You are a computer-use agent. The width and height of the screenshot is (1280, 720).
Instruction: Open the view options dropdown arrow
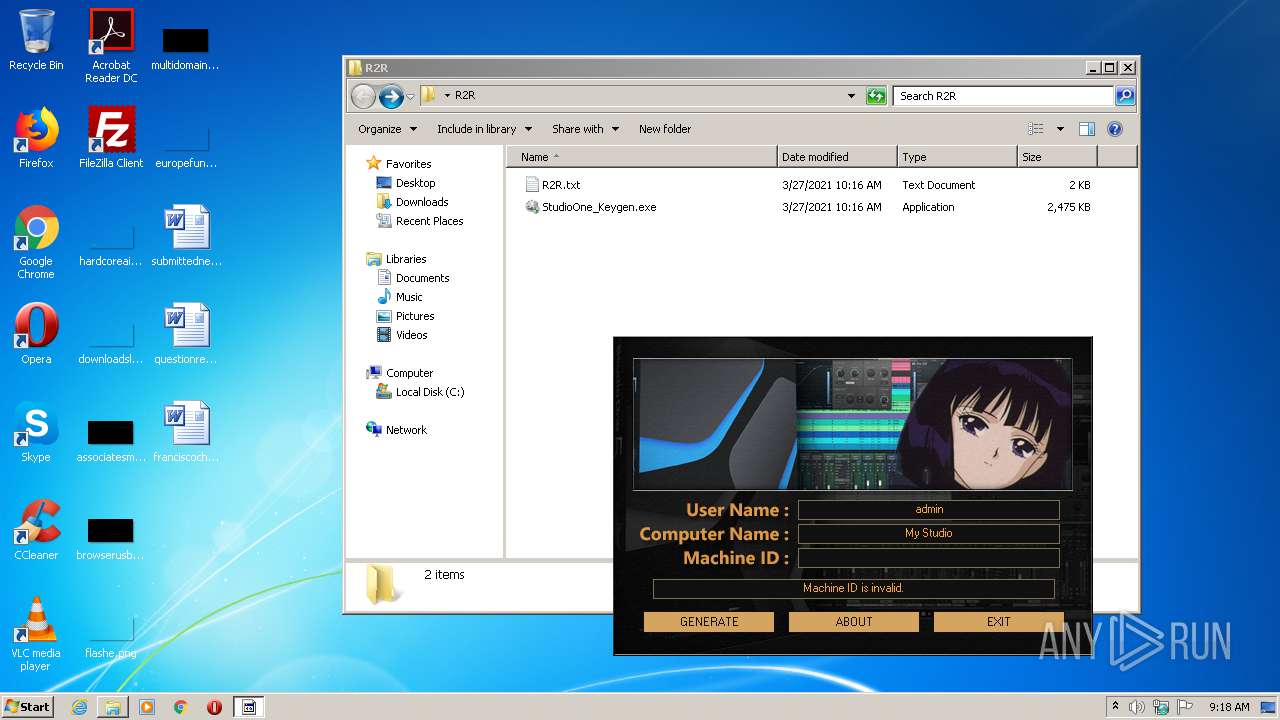(x=1060, y=129)
